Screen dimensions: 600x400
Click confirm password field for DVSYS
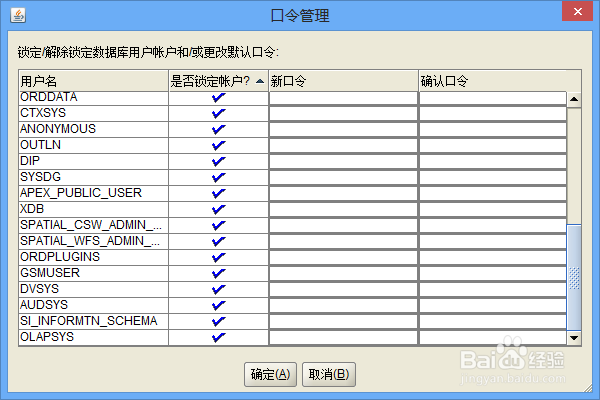[x=493, y=289]
